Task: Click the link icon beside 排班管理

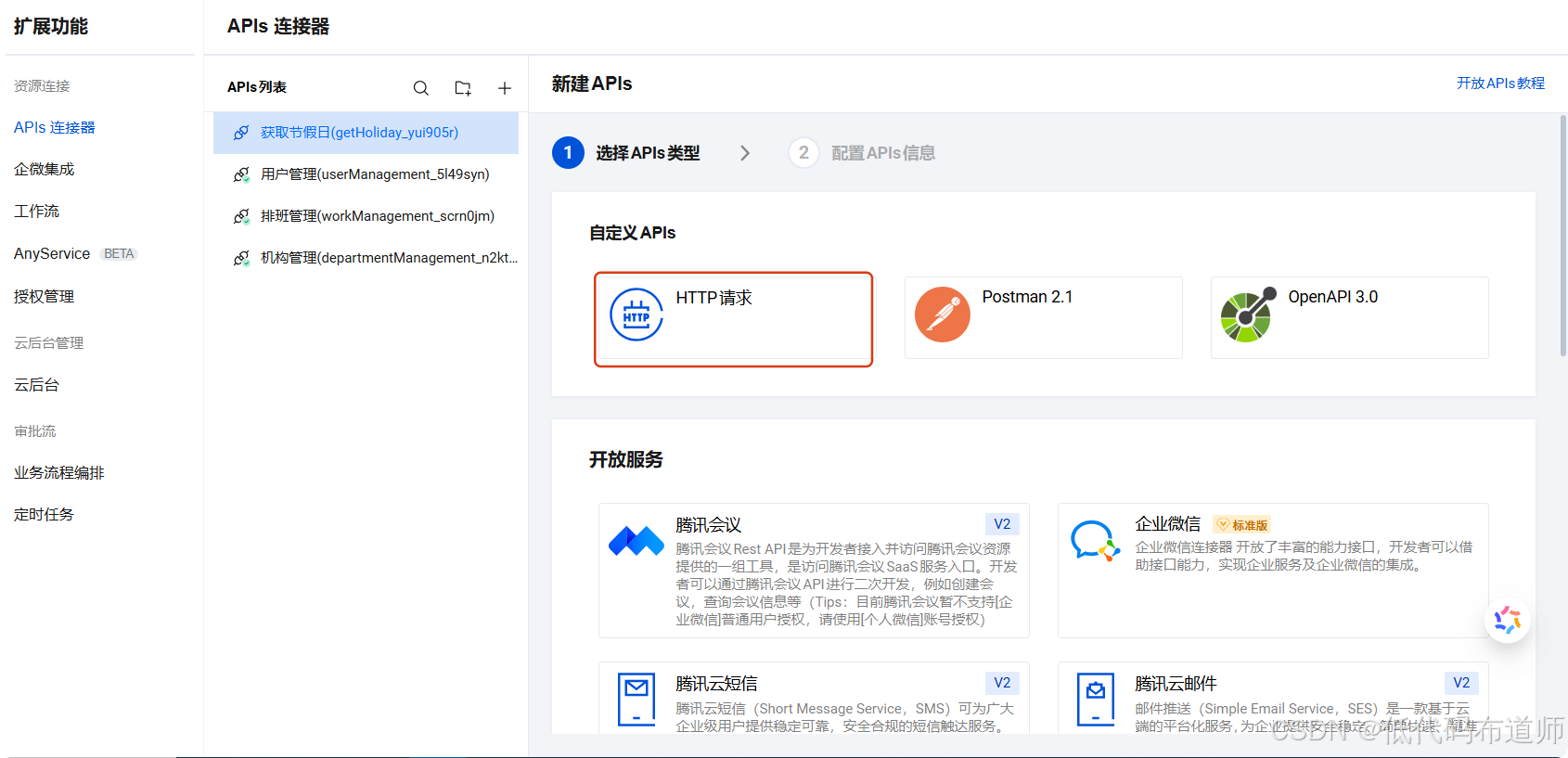Action: pyautogui.click(x=241, y=216)
